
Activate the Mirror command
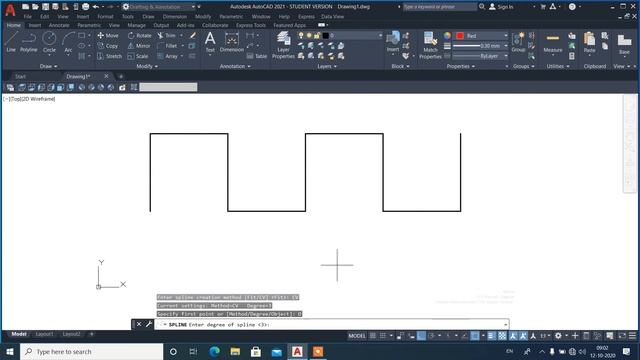pyautogui.click(x=139, y=46)
